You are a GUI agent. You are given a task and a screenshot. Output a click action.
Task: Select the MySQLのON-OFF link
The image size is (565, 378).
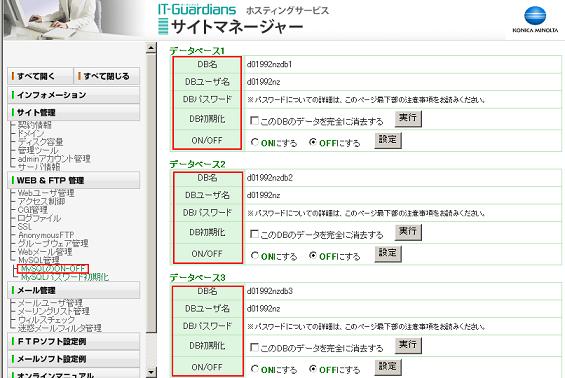pyautogui.click(x=53, y=269)
